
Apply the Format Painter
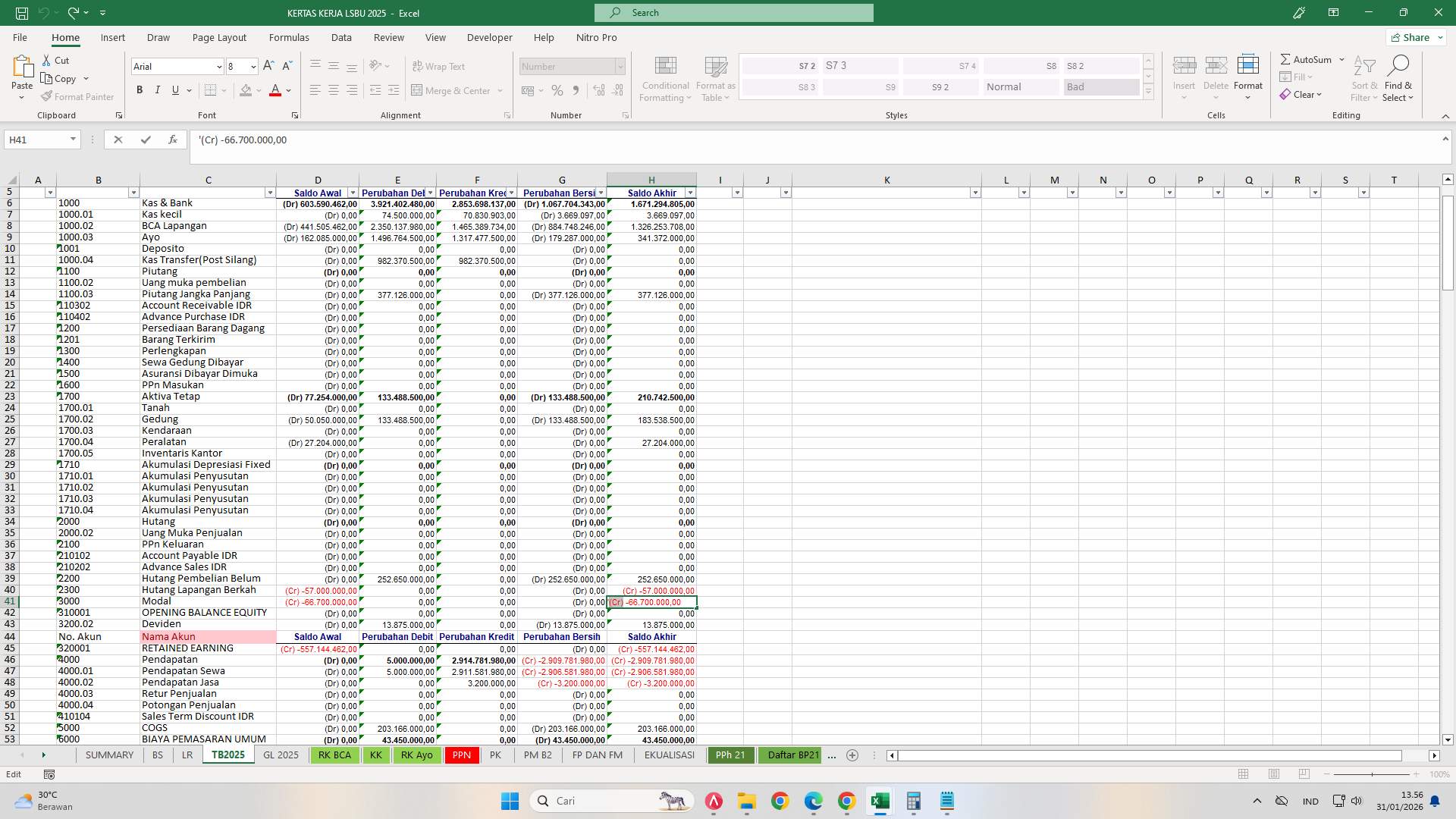tap(77, 96)
